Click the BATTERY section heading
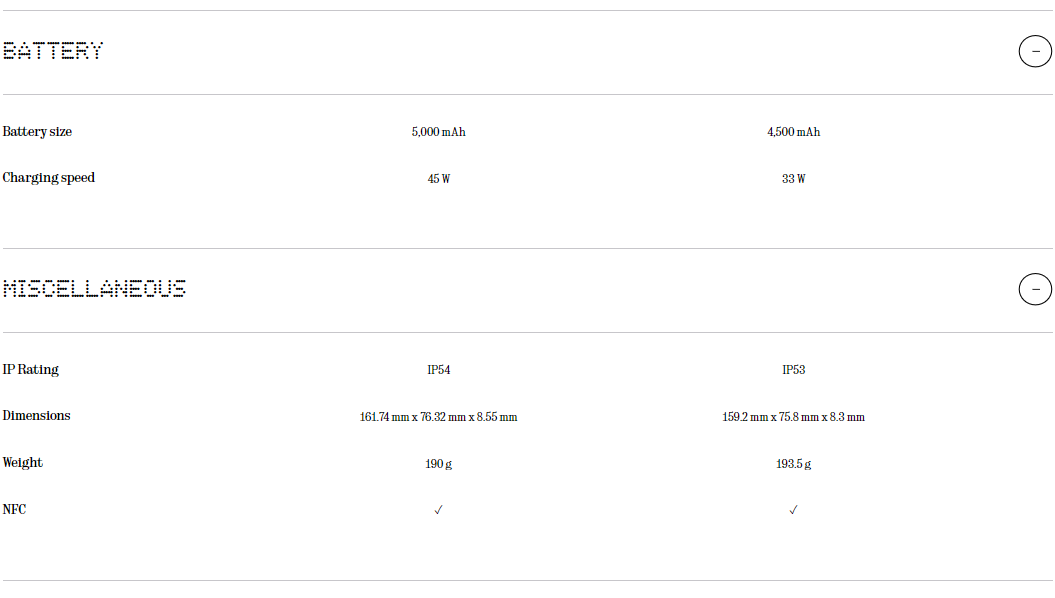The image size is (1055, 598). click(53, 51)
